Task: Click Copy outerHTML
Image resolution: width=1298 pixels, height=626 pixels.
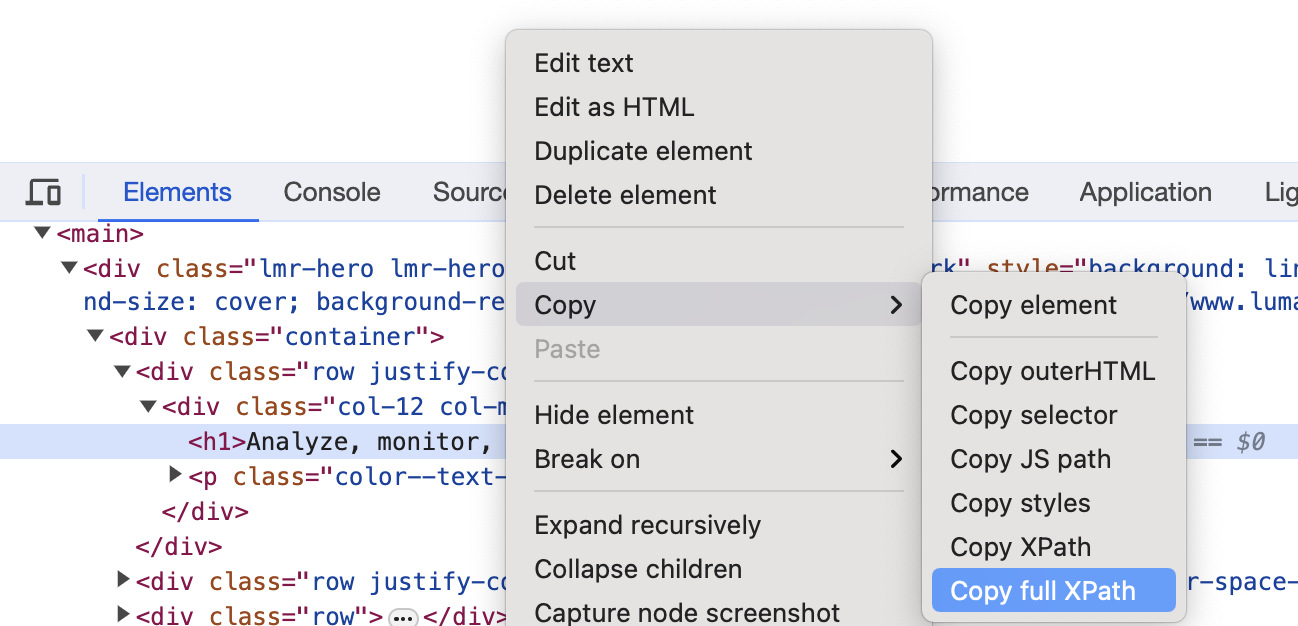Action: (x=1052, y=371)
